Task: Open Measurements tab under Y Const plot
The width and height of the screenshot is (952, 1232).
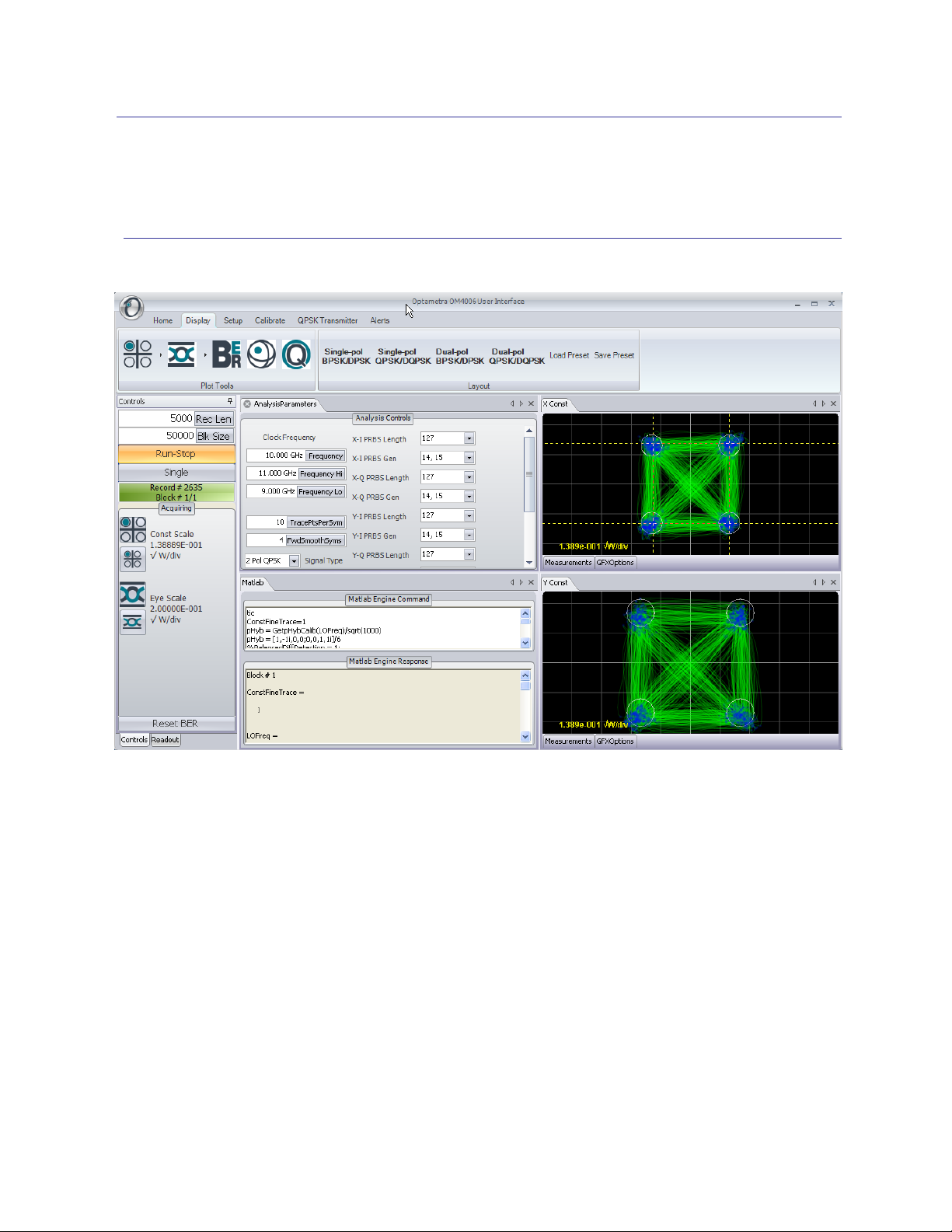Action: click(x=568, y=742)
